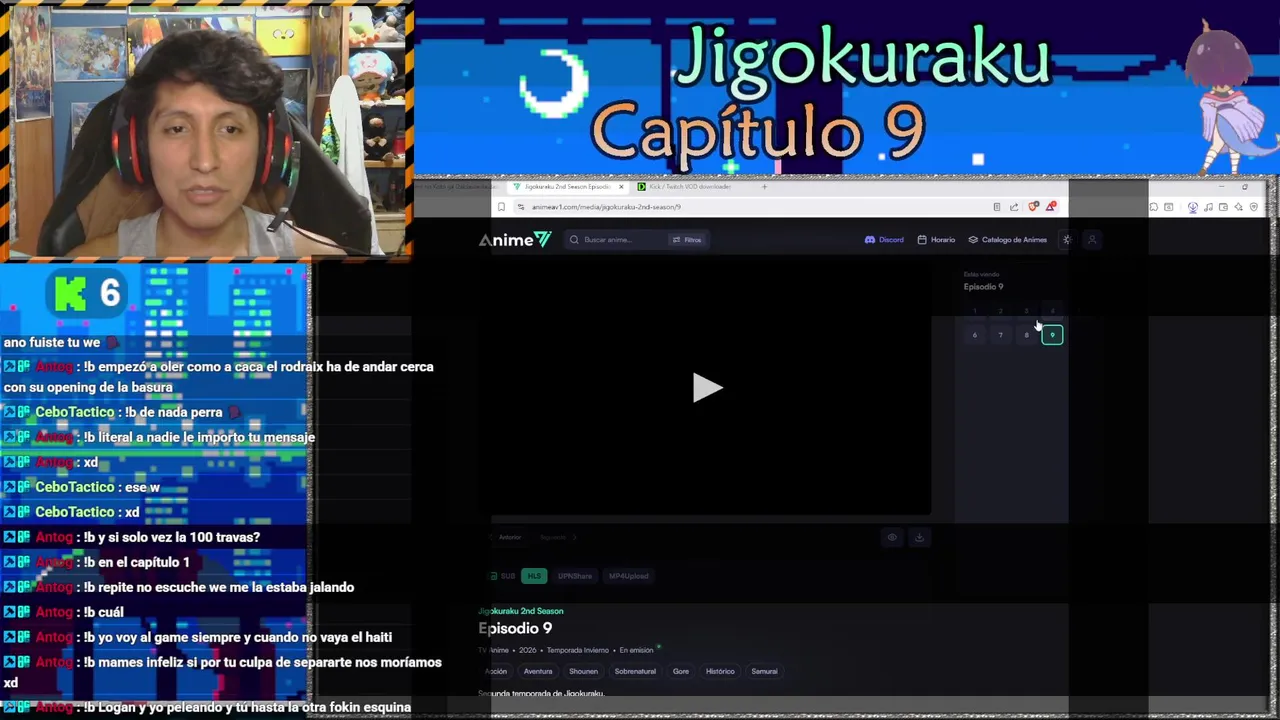Close the Jigokuraku browser tab
1280x720 pixels.
click(x=621, y=187)
